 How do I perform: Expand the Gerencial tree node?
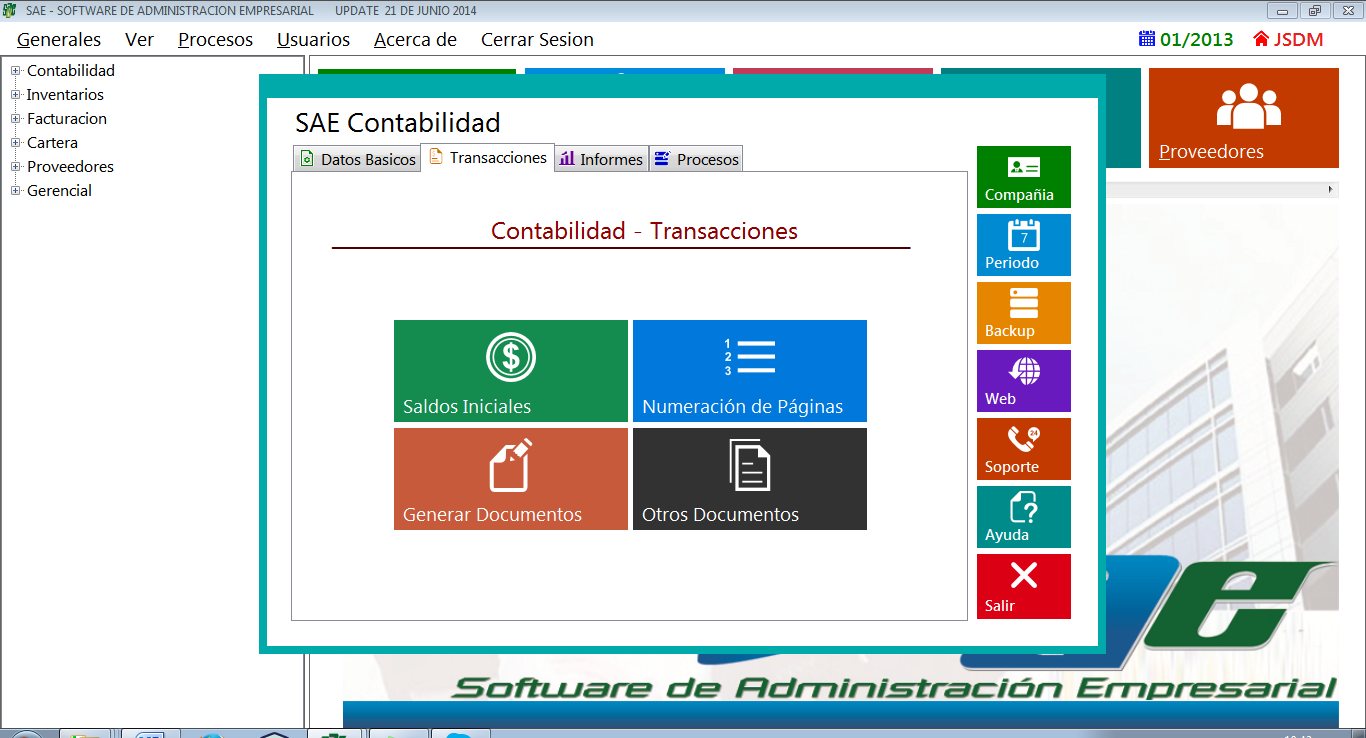click(15, 191)
